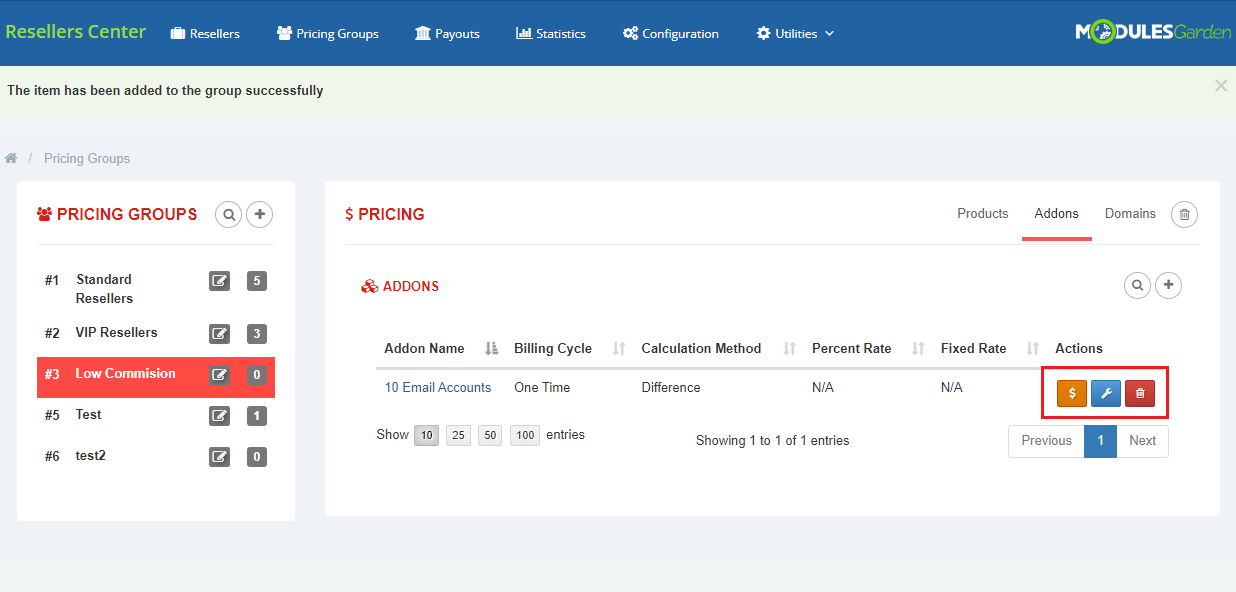The image size is (1236, 592).
Task: Sort by Billing Cycle column
Action: click(x=569, y=348)
